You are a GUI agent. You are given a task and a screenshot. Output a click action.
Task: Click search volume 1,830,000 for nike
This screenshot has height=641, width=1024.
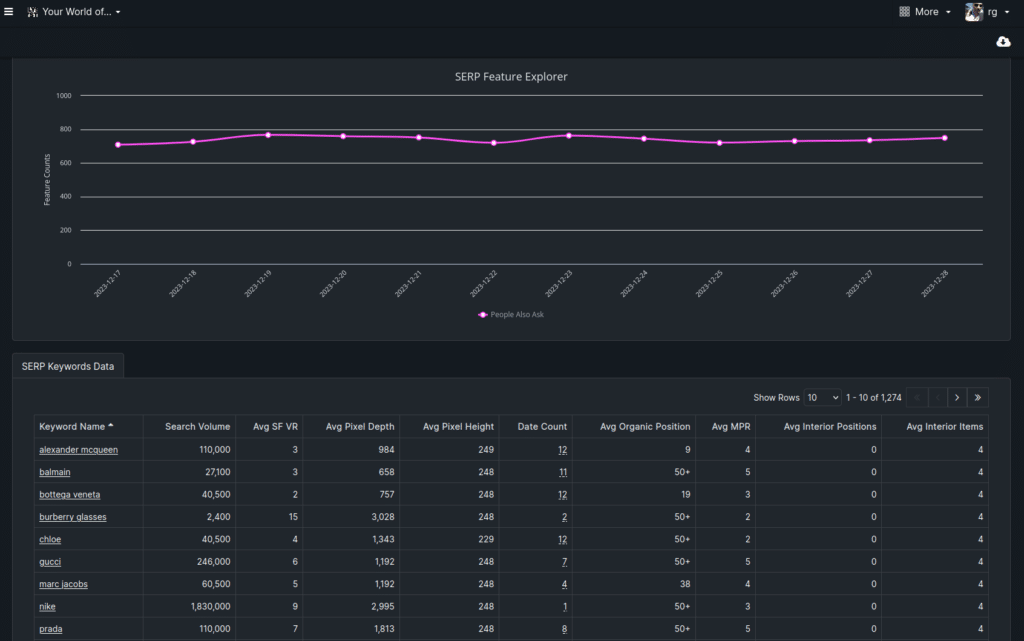click(x=210, y=606)
